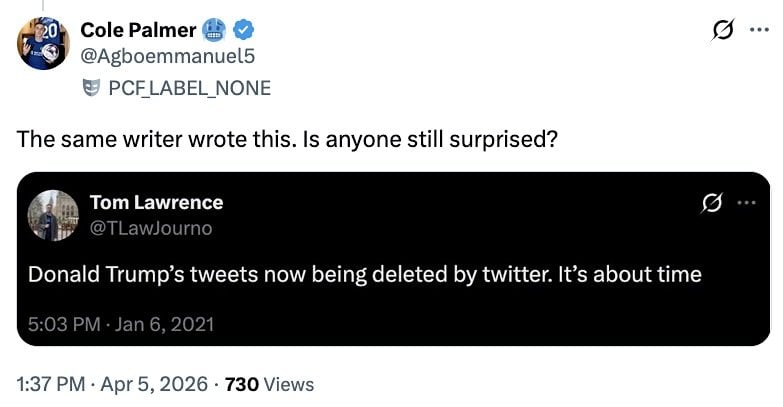Screen dimensions: 783x407
Task: Open Cole Palmer's profile picture
Action: pos(43,44)
